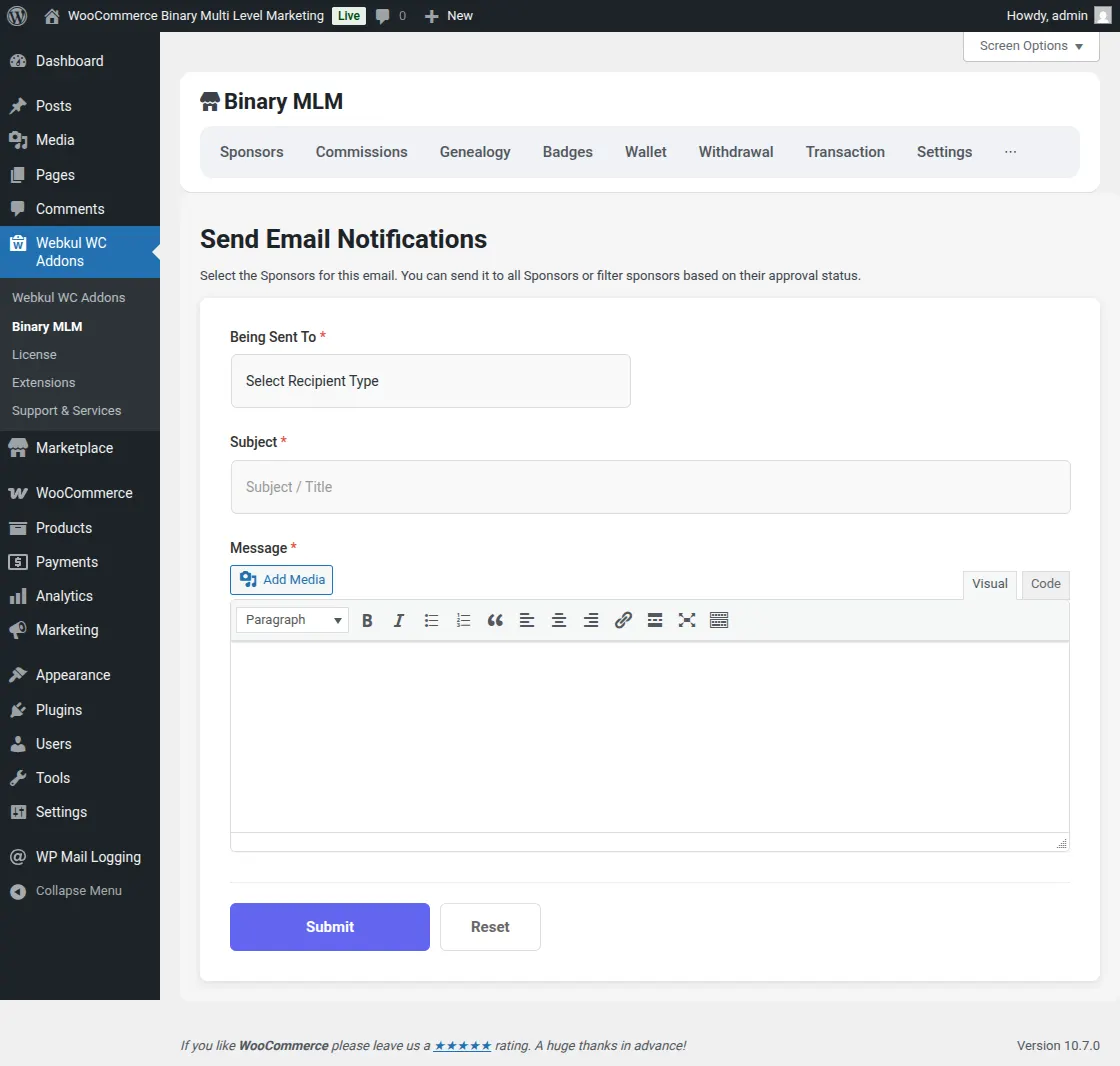
Task: Click the Dashboard gauge icon
Action: (18, 61)
